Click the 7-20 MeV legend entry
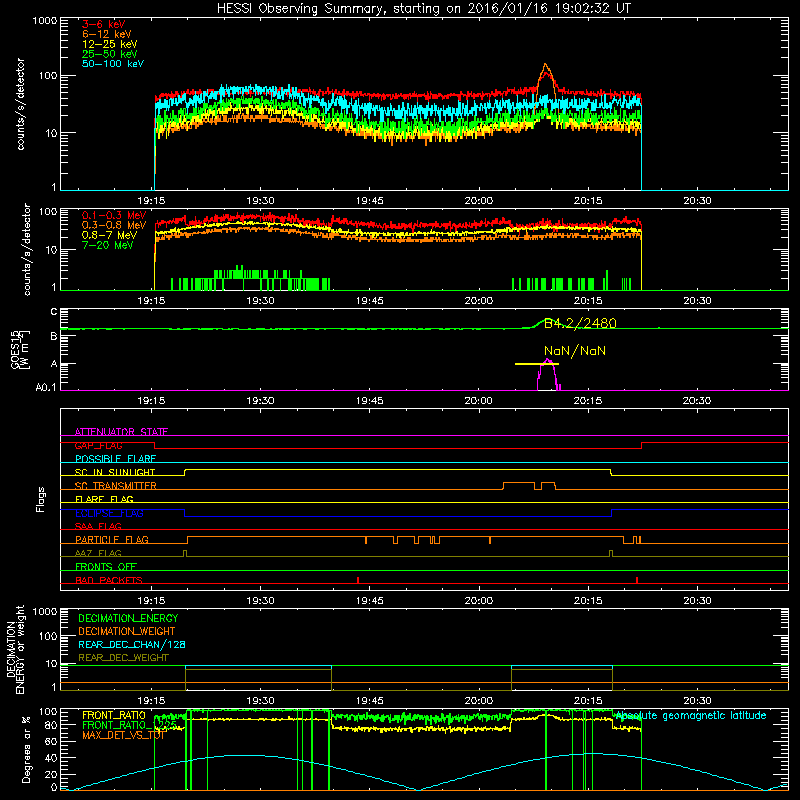 (107, 245)
